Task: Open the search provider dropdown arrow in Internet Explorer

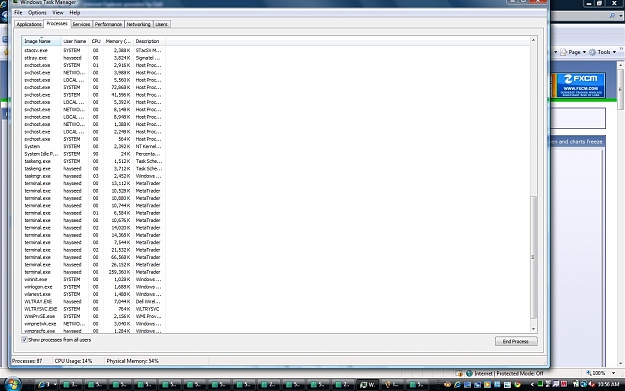Action: point(621,16)
